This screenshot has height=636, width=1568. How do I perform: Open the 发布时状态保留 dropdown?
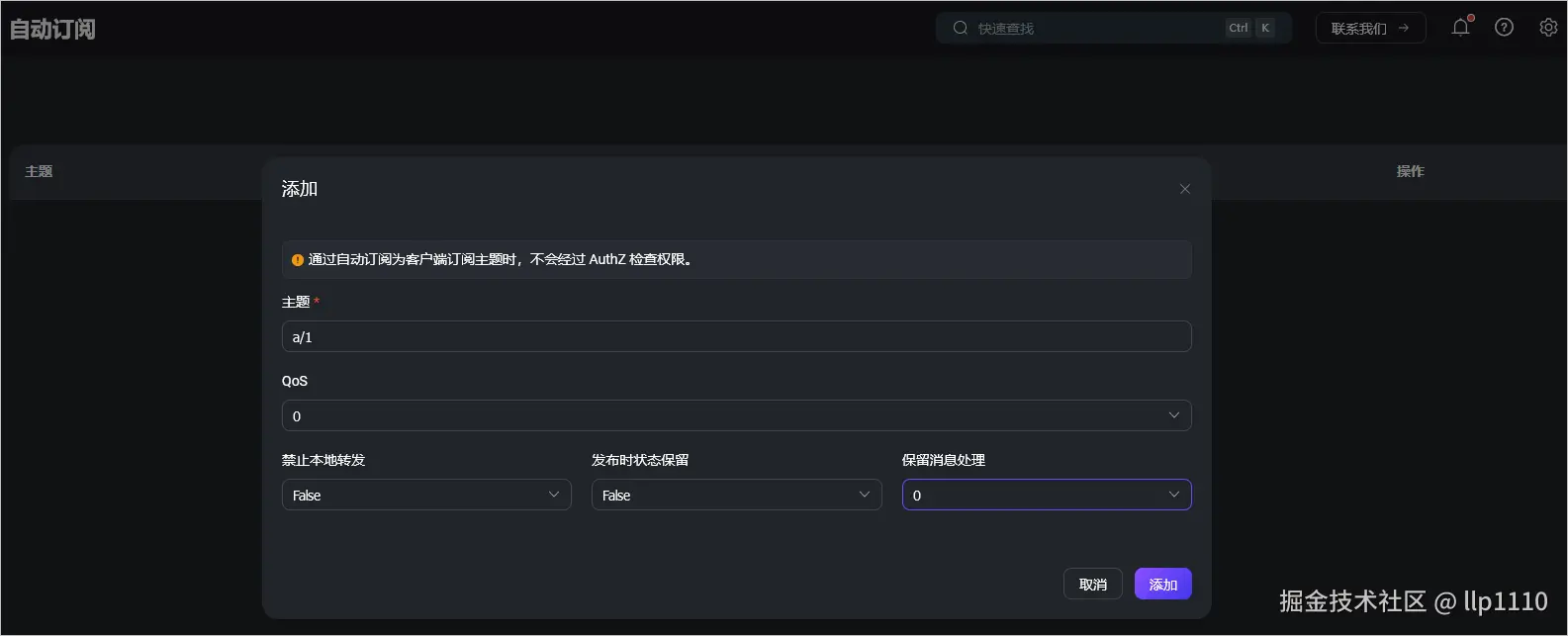coord(736,495)
